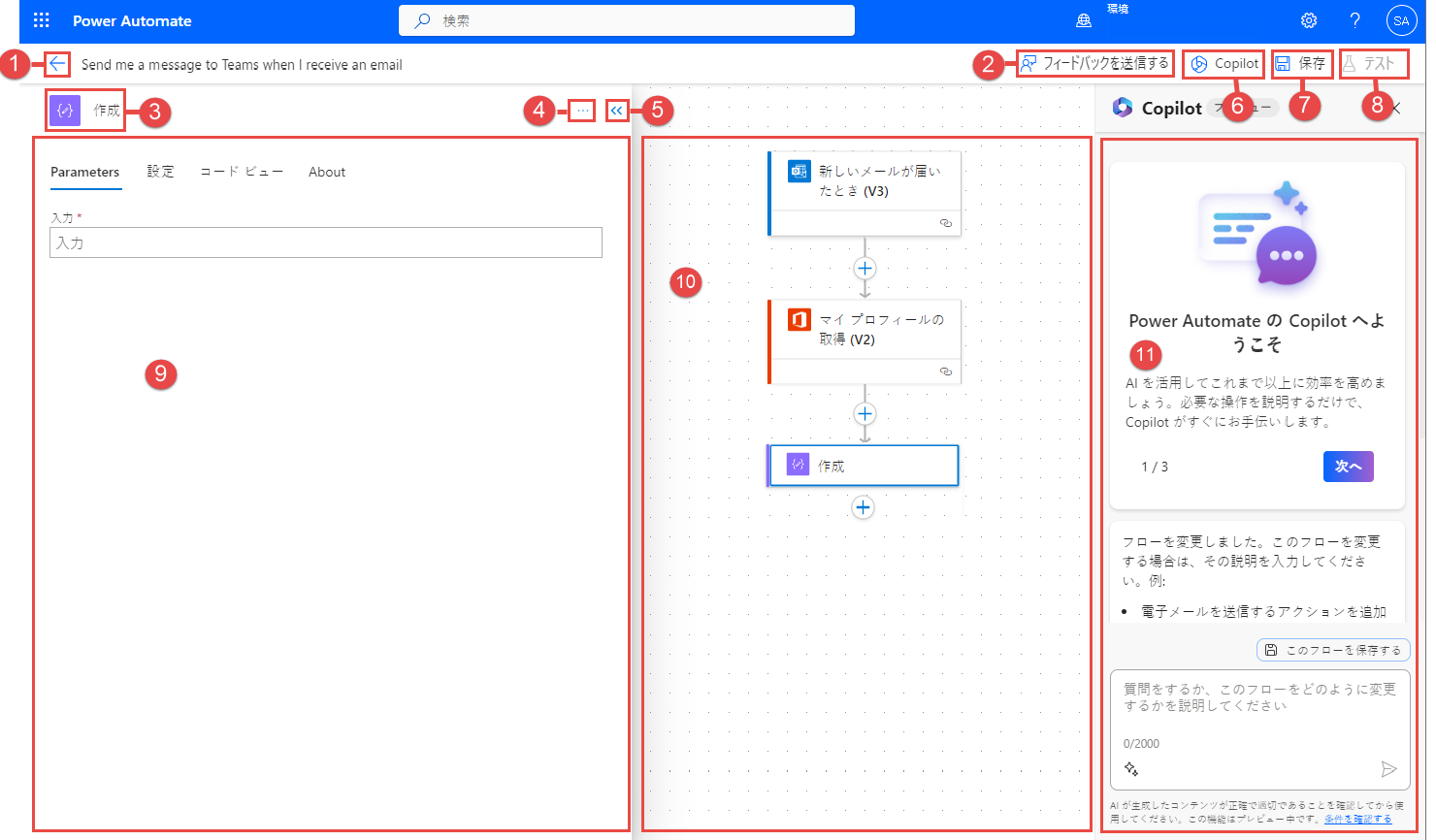The image size is (1436, 840).
Task: Click Office icon on profile action card
Action: [x=800, y=319]
